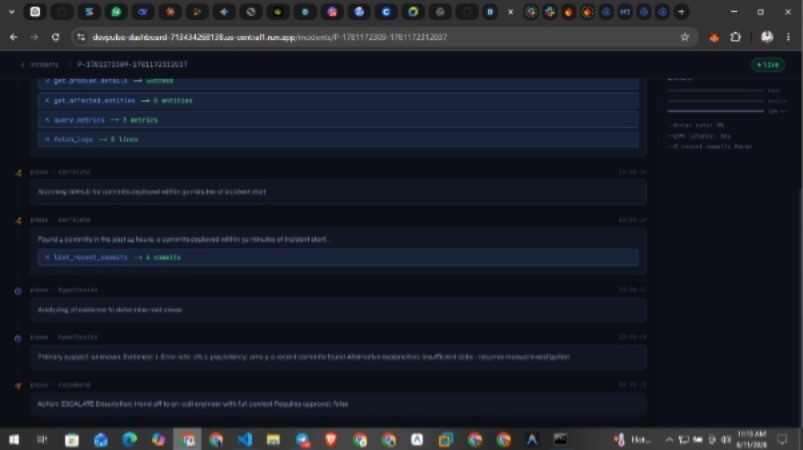Expand the query_metrics tool call row
Image resolution: width=803 pixels, height=450 pixels.
[338, 120]
